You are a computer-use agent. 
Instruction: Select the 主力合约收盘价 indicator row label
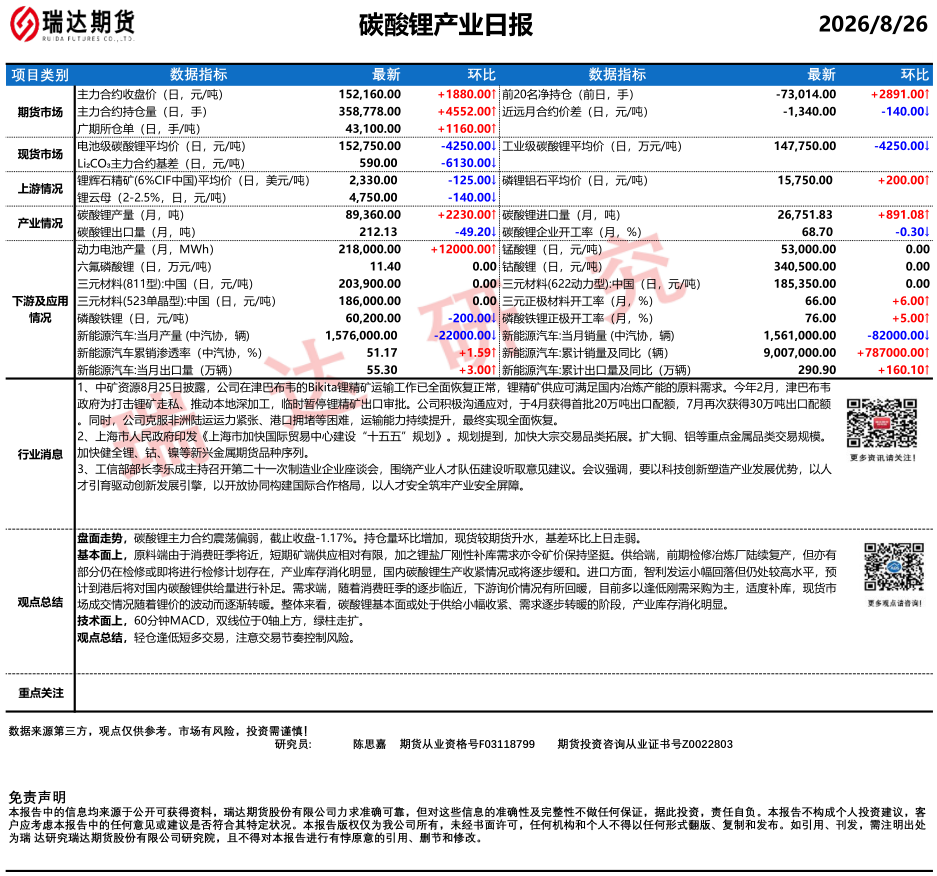click(x=150, y=94)
